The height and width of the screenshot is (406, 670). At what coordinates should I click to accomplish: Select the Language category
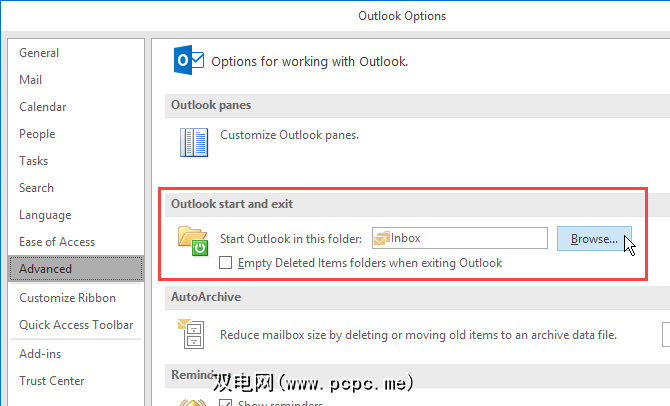(x=45, y=215)
